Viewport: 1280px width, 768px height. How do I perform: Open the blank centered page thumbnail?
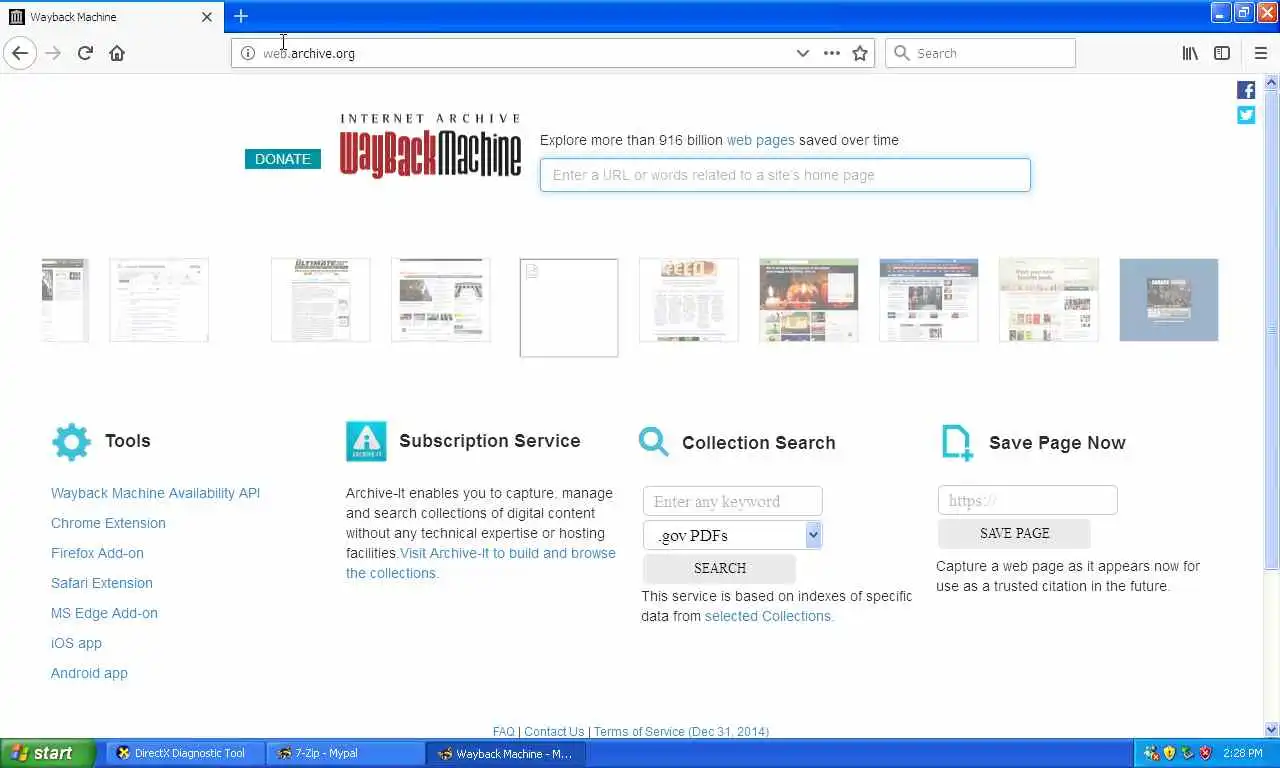click(x=569, y=307)
